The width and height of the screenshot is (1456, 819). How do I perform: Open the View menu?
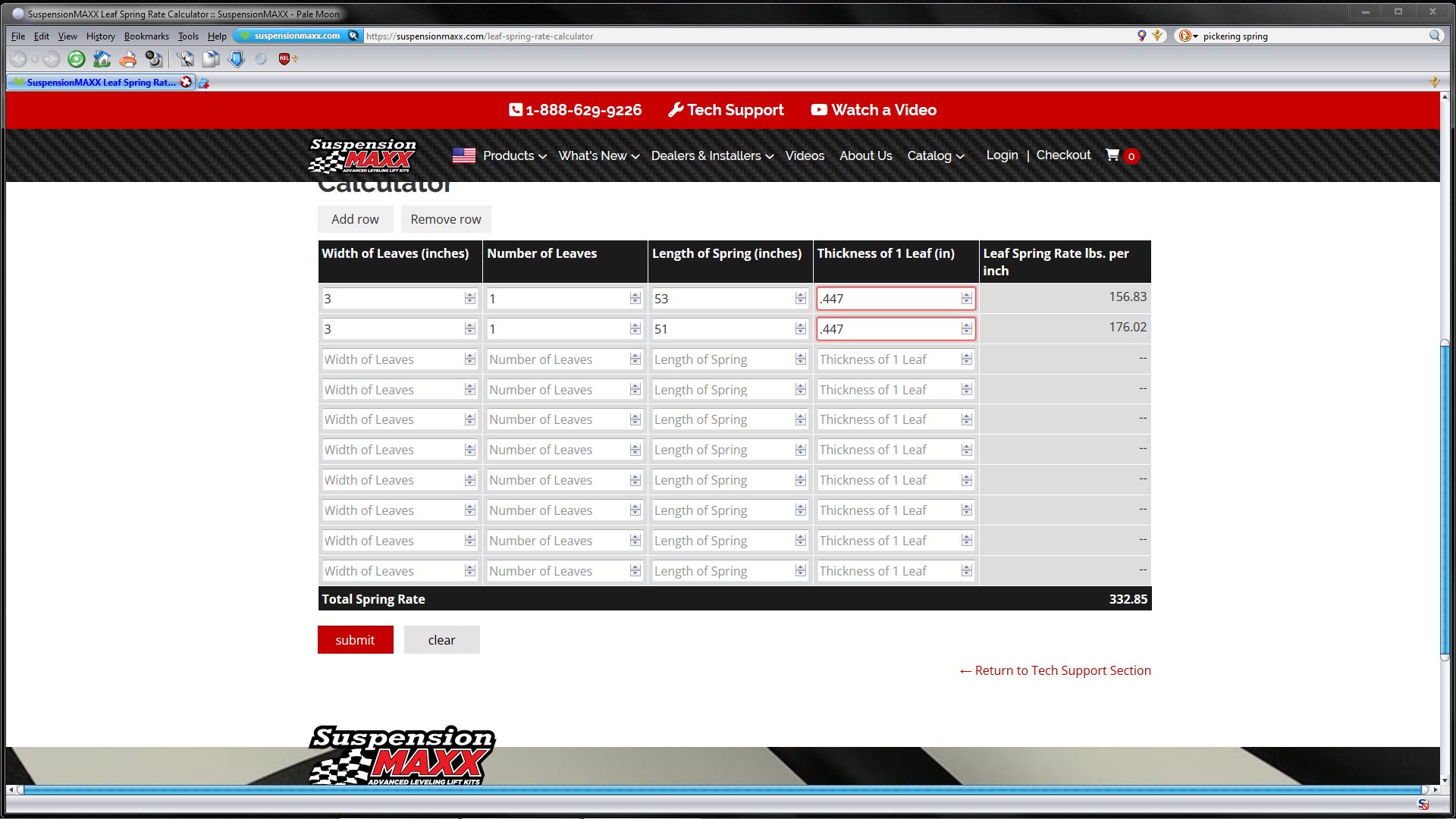tap(67, 36)
